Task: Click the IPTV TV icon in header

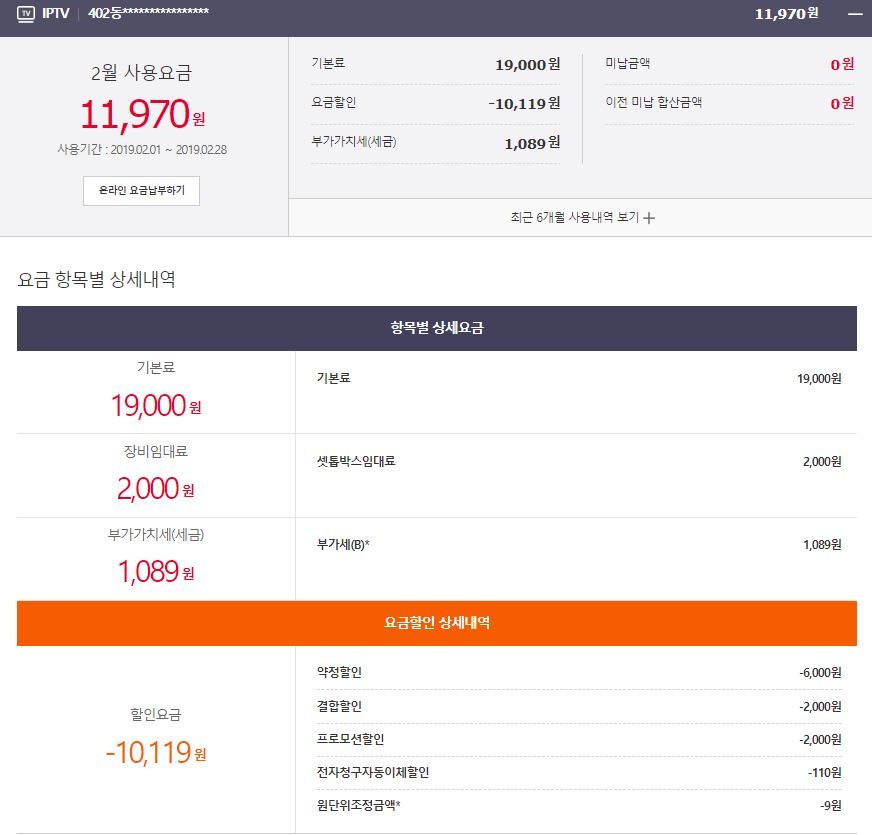Action: coord(26,14)
